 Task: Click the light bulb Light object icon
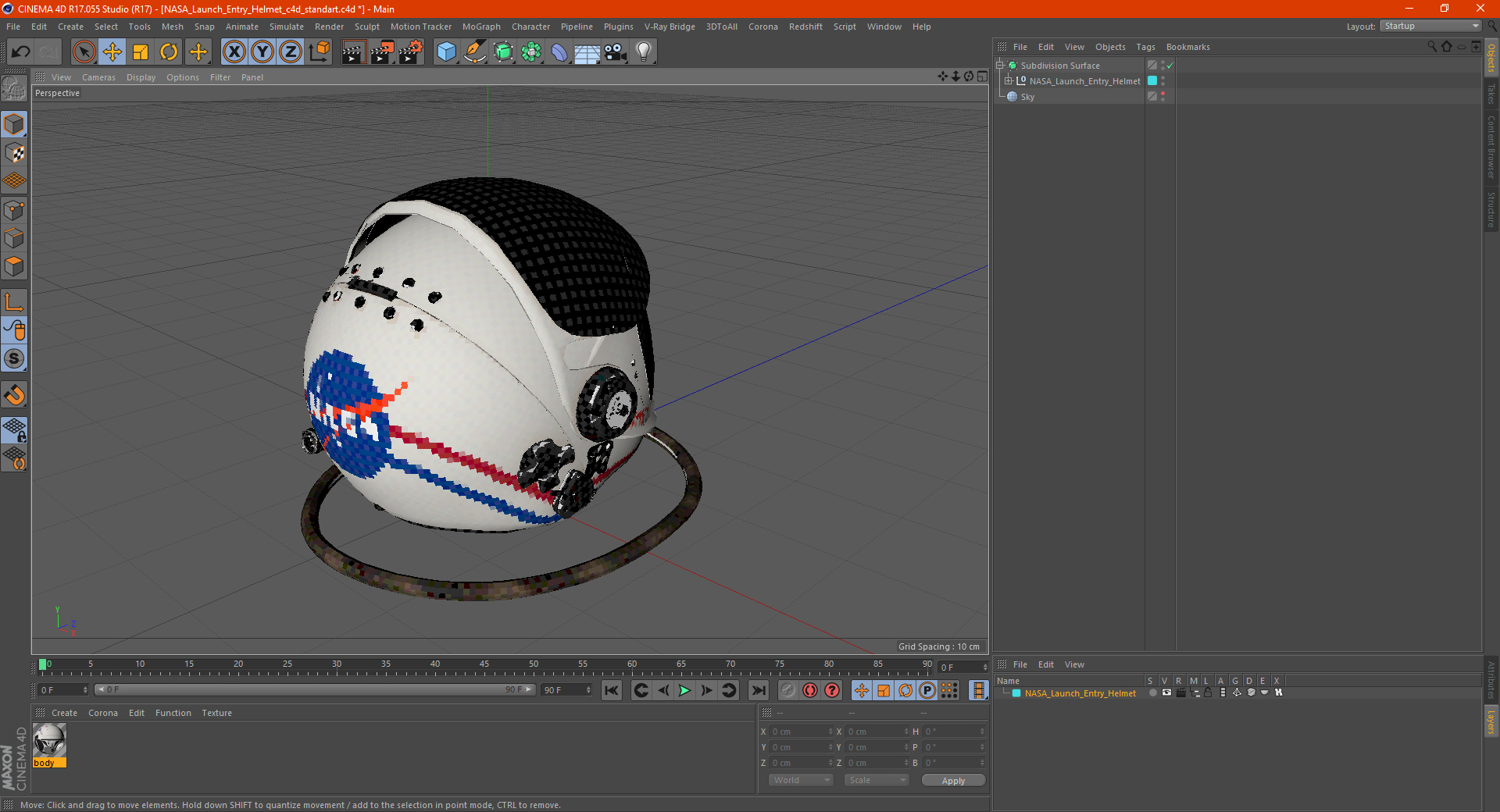643,52
